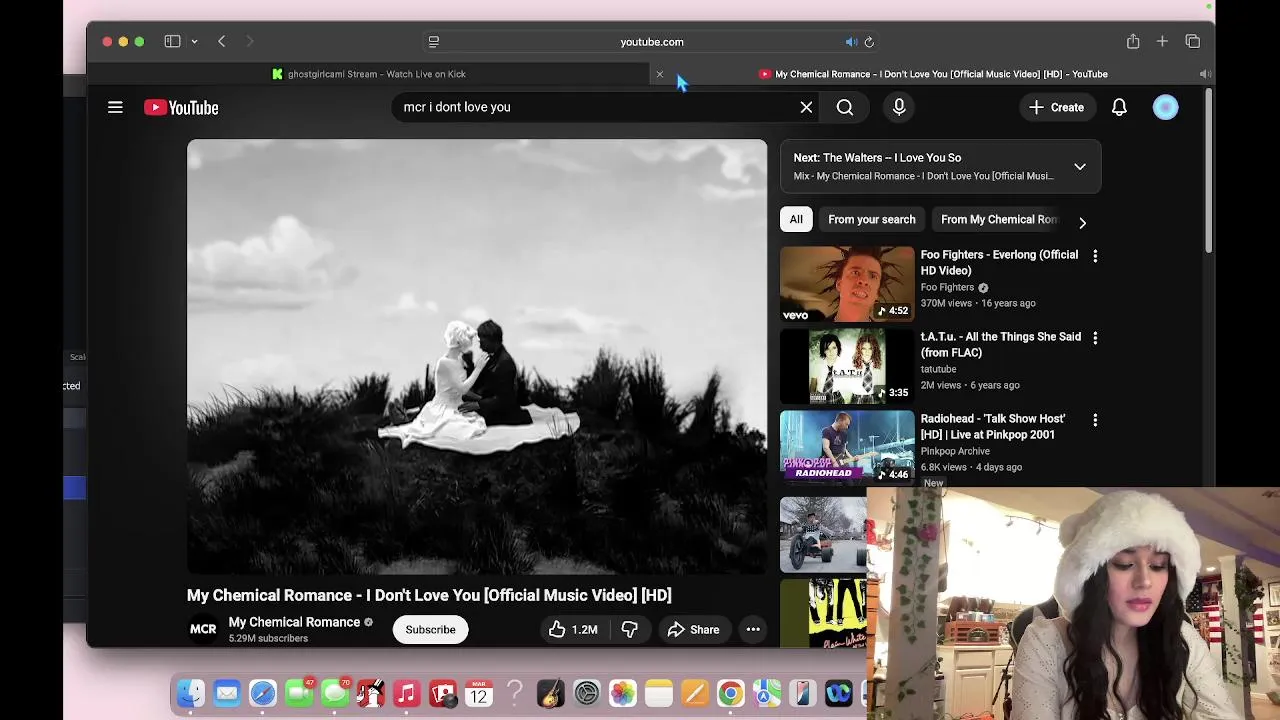This screenshot has width=1280, height=720.
Task: Expand the Safari sidebar dropdown arrow
Action: 194,41
